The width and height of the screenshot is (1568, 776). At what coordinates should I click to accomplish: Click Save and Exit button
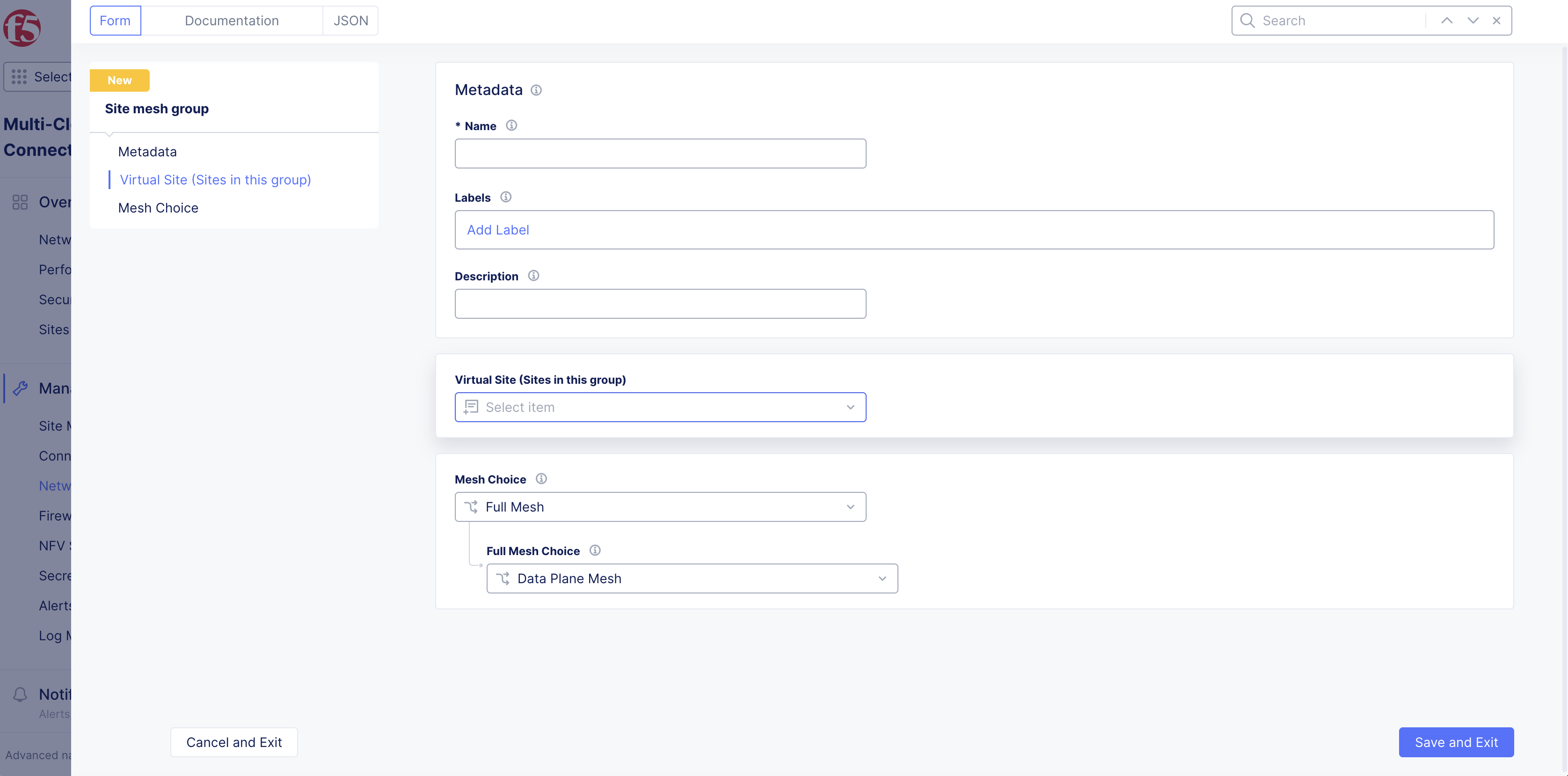pyautogui.click(x=1455, y=742)
